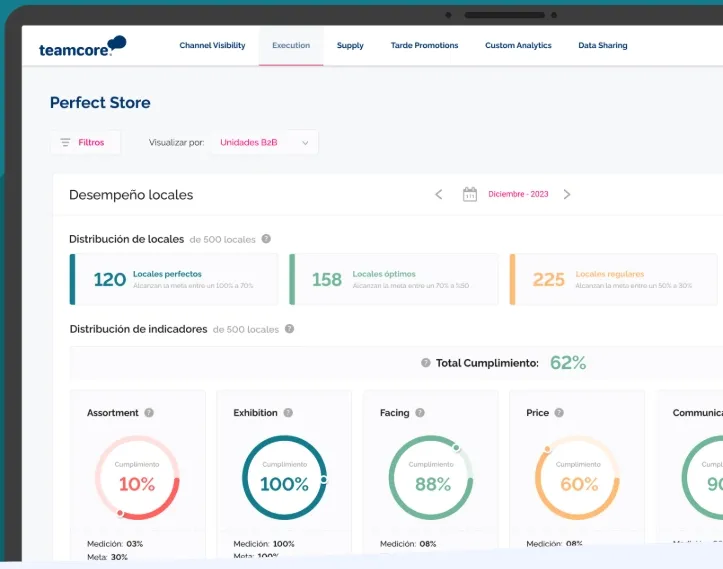Click help icon next to Distribución de locales
Viewport: 723px width, 569px height.
266,239
